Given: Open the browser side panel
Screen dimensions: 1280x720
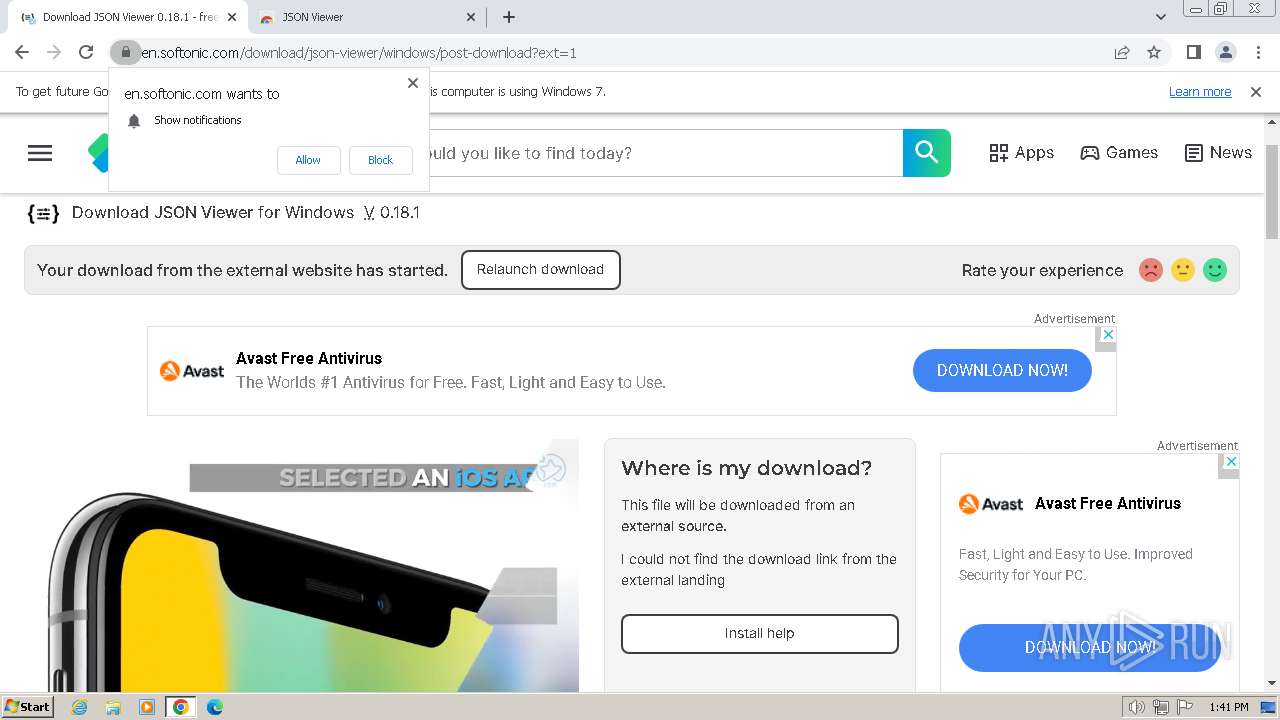Looking at the screenshot, I should coord(1193,52).
